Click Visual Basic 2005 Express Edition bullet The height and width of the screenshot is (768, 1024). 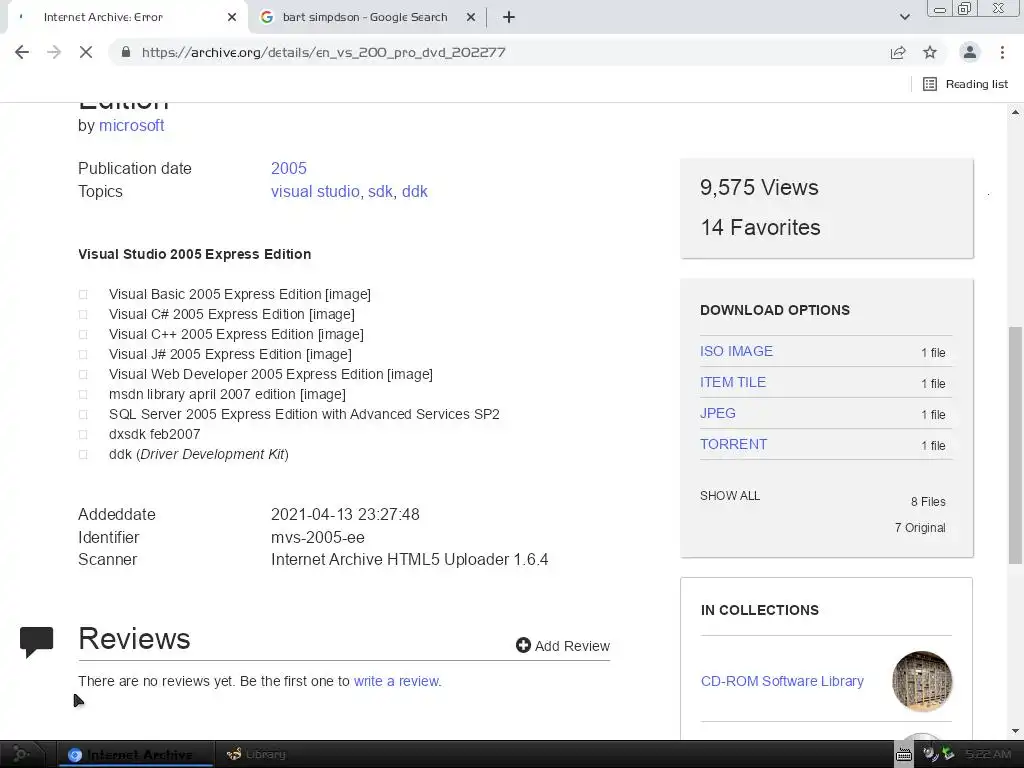pyautogui.click(x=83, y=295)
